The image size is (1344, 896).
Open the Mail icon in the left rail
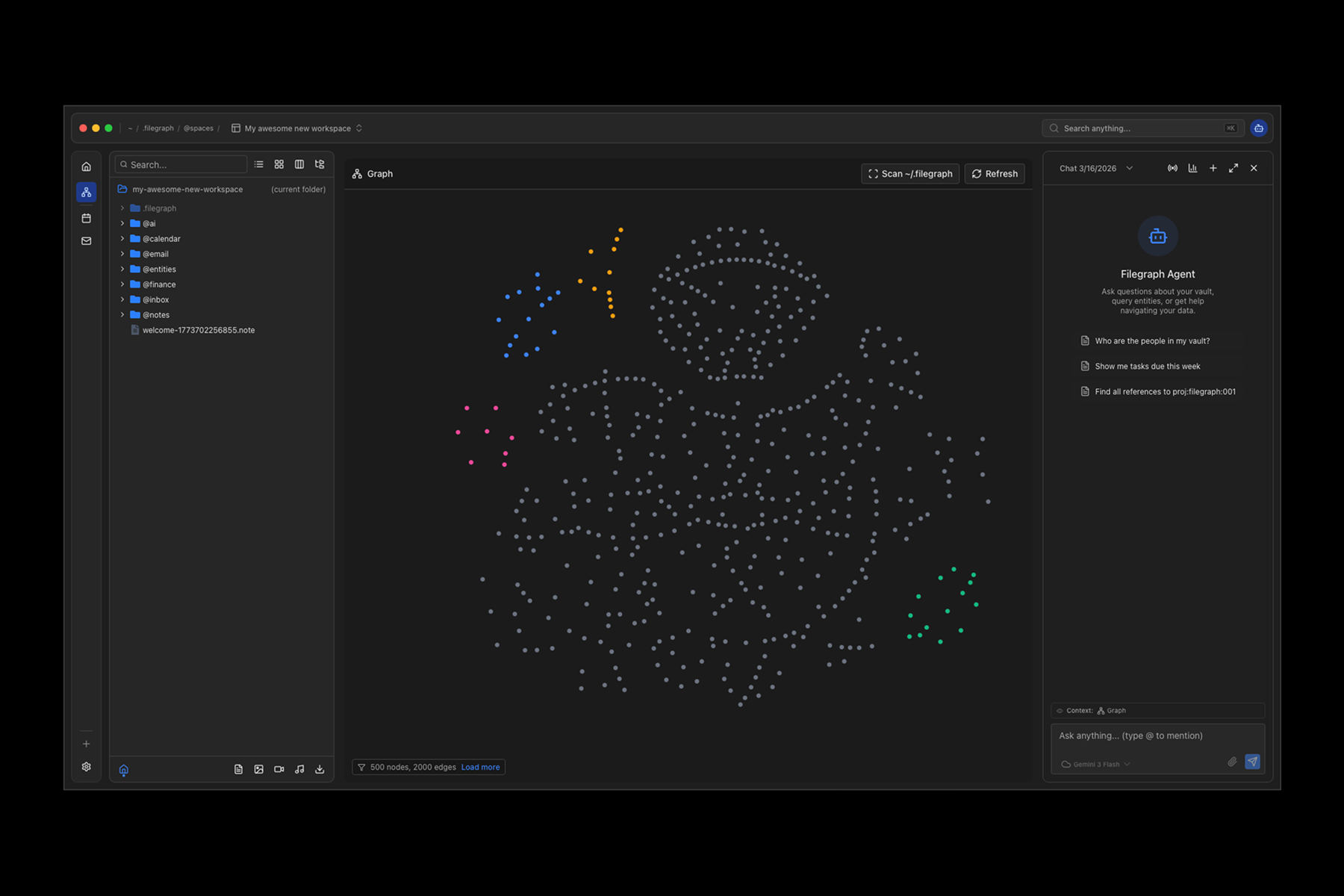[87, 241]
